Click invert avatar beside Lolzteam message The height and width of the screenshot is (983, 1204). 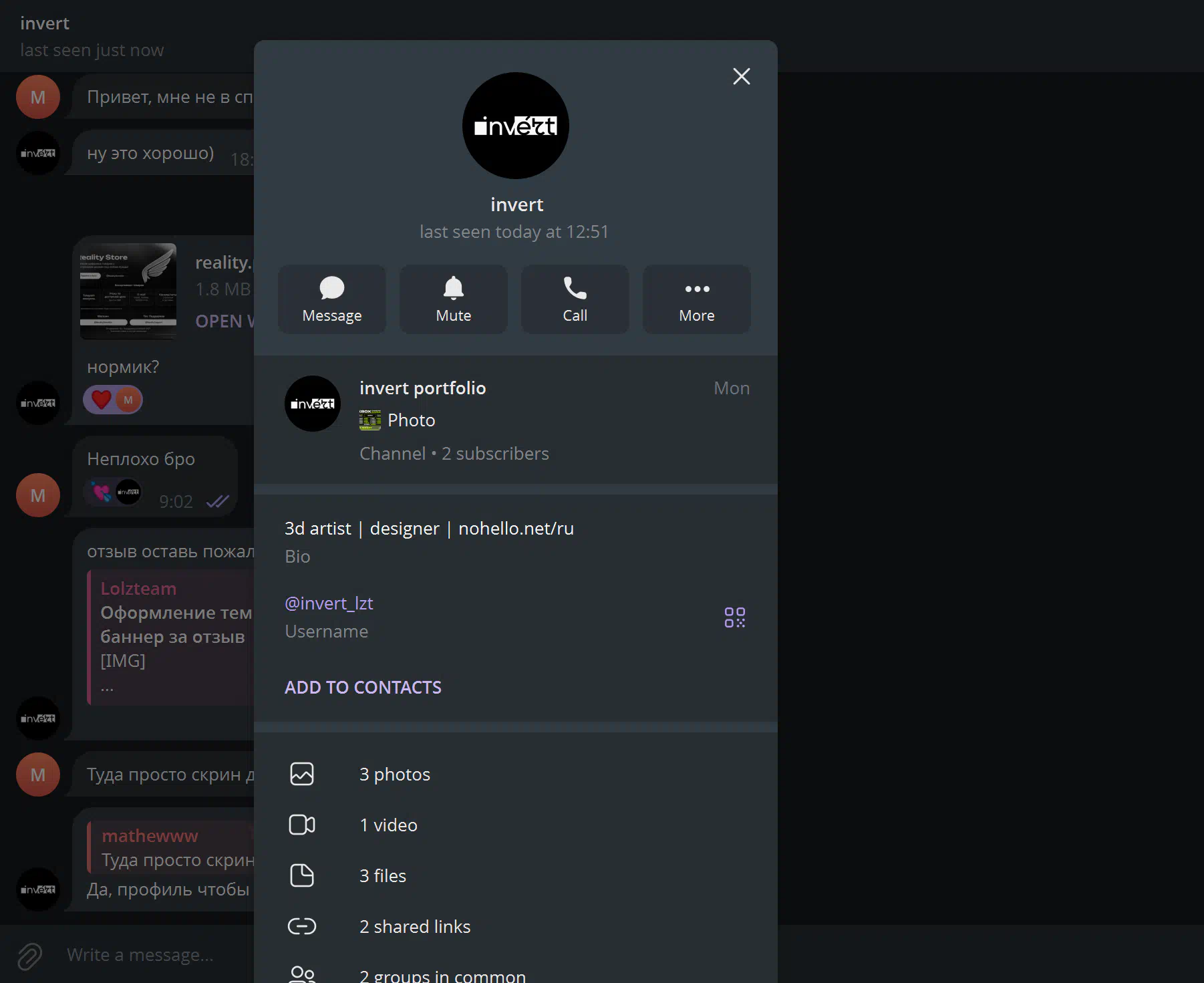click(38, 718)
